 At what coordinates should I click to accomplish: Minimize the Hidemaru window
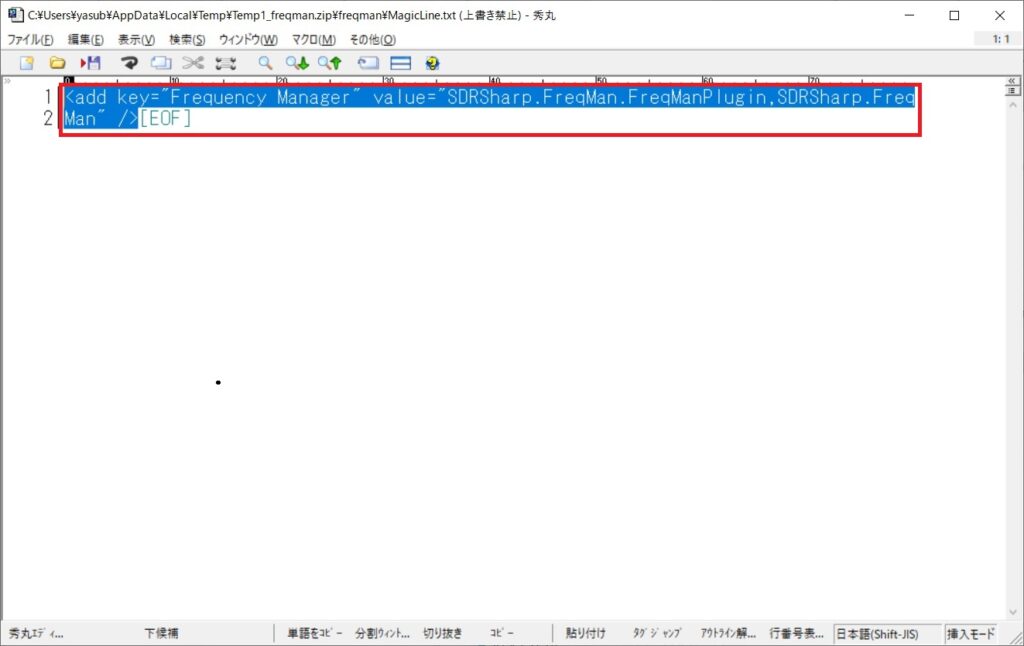point(909,15)
